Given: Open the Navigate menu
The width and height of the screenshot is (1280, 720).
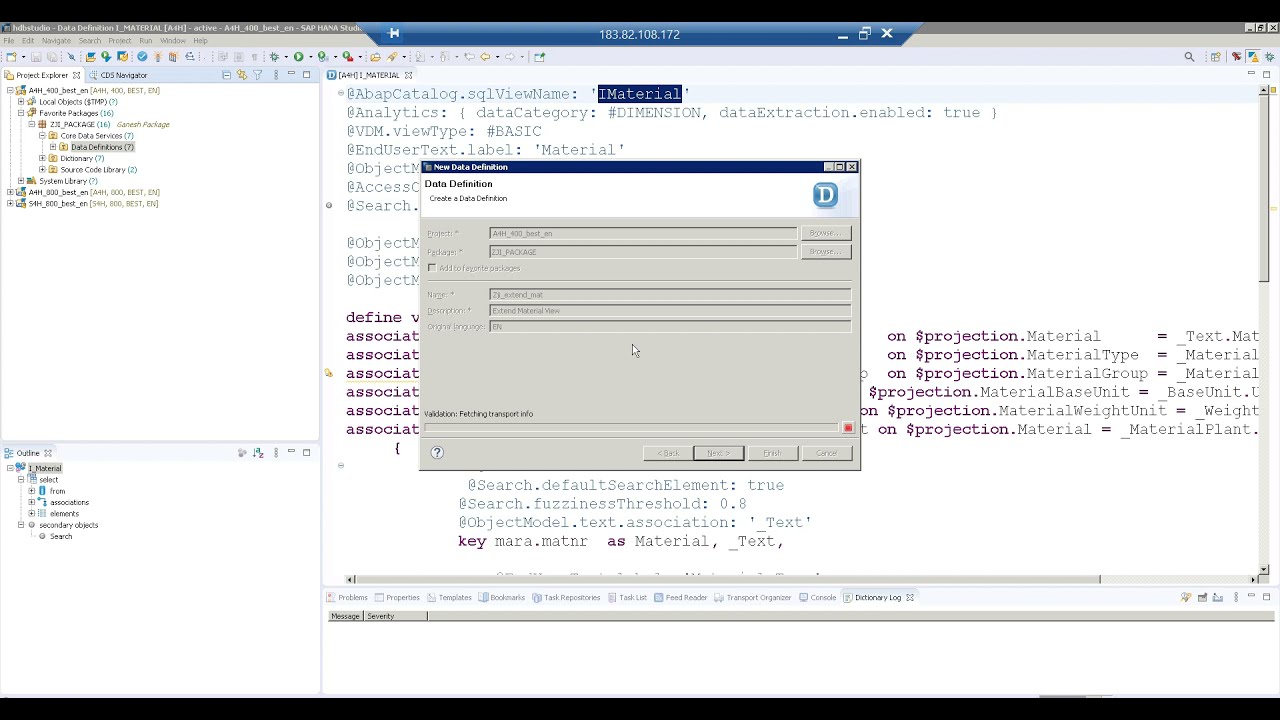Looking at the screenshot, I should 56,41.
